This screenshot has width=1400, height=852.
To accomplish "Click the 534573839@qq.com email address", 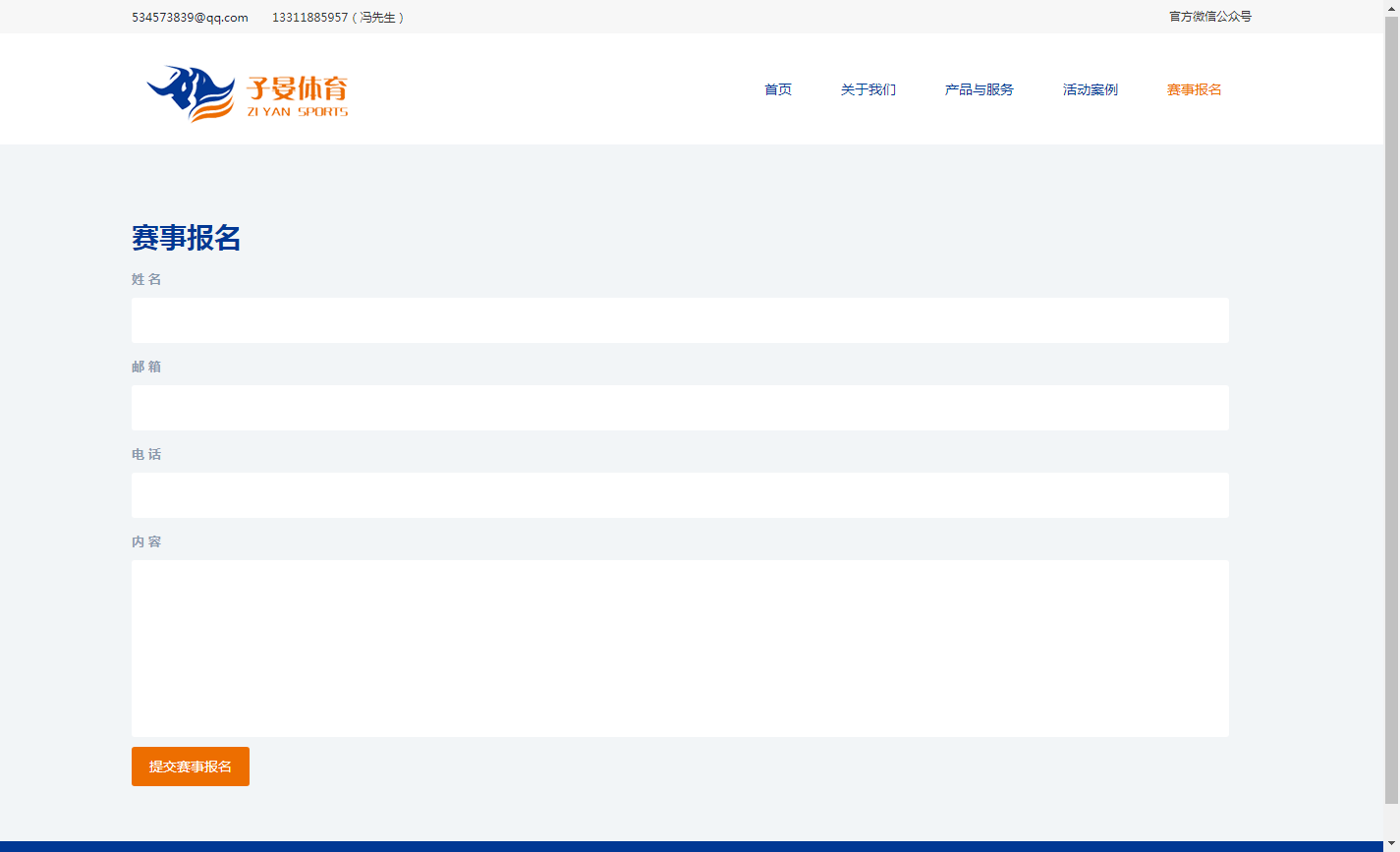I will tap(190, 18).
